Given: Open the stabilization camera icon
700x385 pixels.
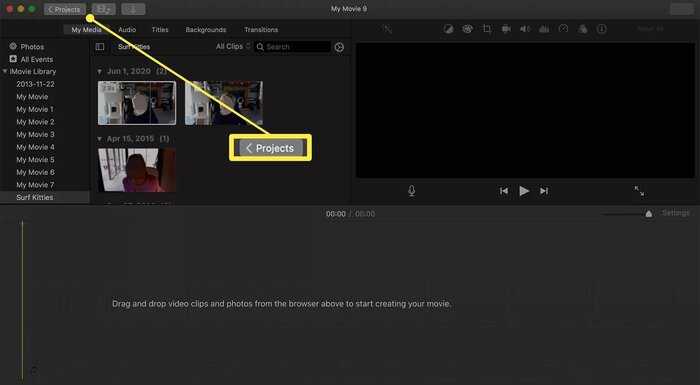Looking at the screenshot, I should pyautogui.click(x=506, y=29).
